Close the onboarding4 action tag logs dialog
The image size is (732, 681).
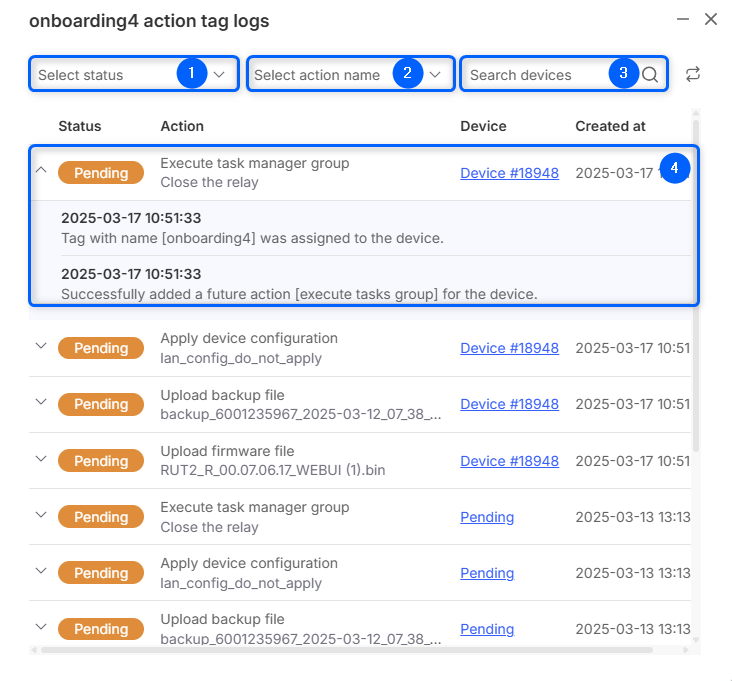tap(711, 20)
